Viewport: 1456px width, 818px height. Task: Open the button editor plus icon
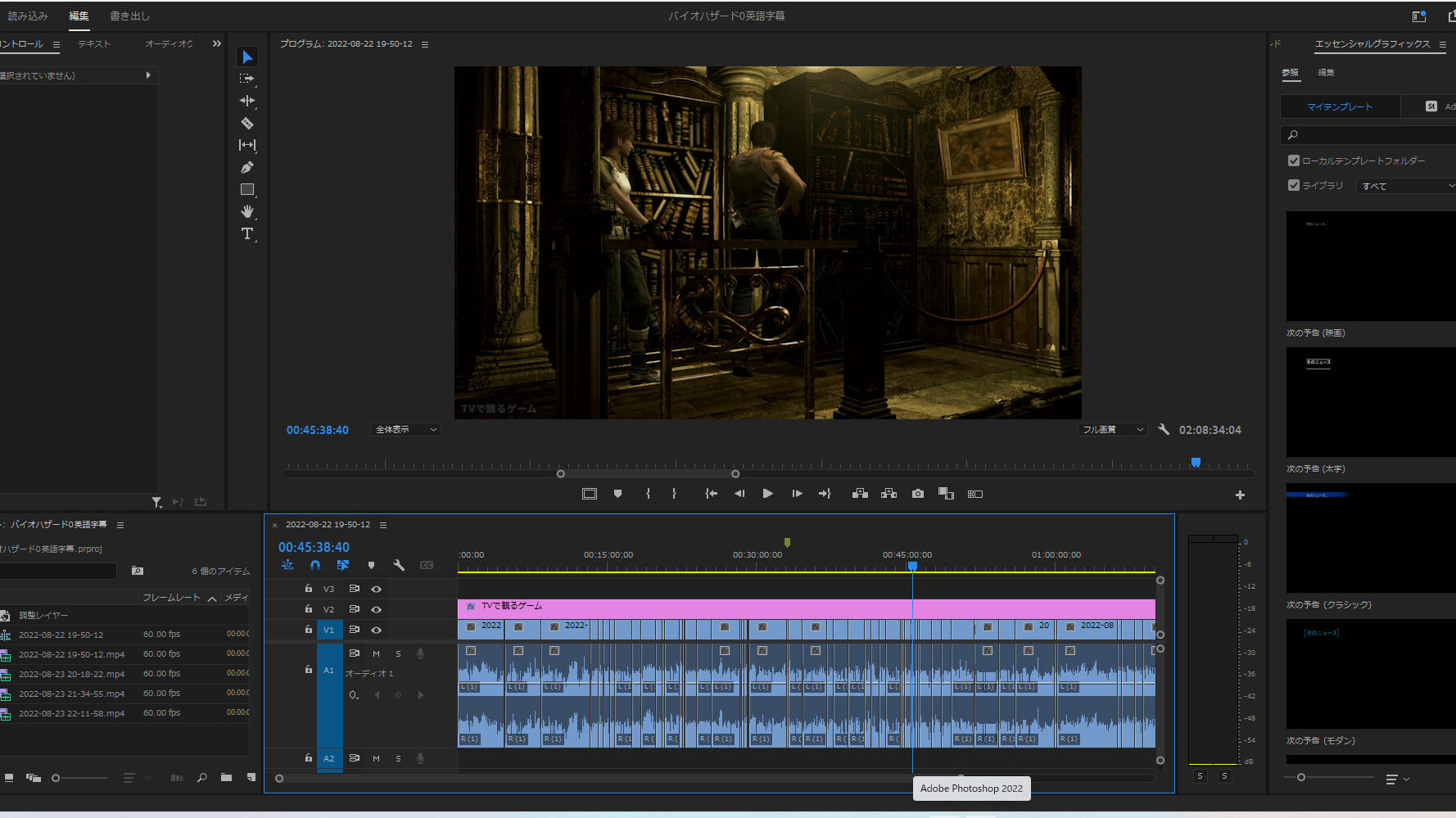(x=1240, y=495)
